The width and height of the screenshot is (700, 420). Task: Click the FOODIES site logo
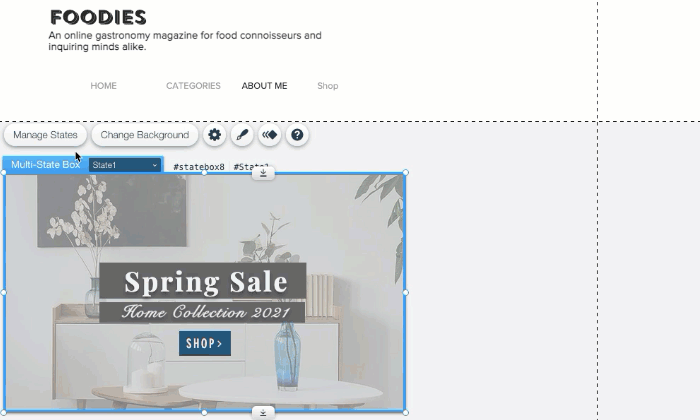point(98,17)
